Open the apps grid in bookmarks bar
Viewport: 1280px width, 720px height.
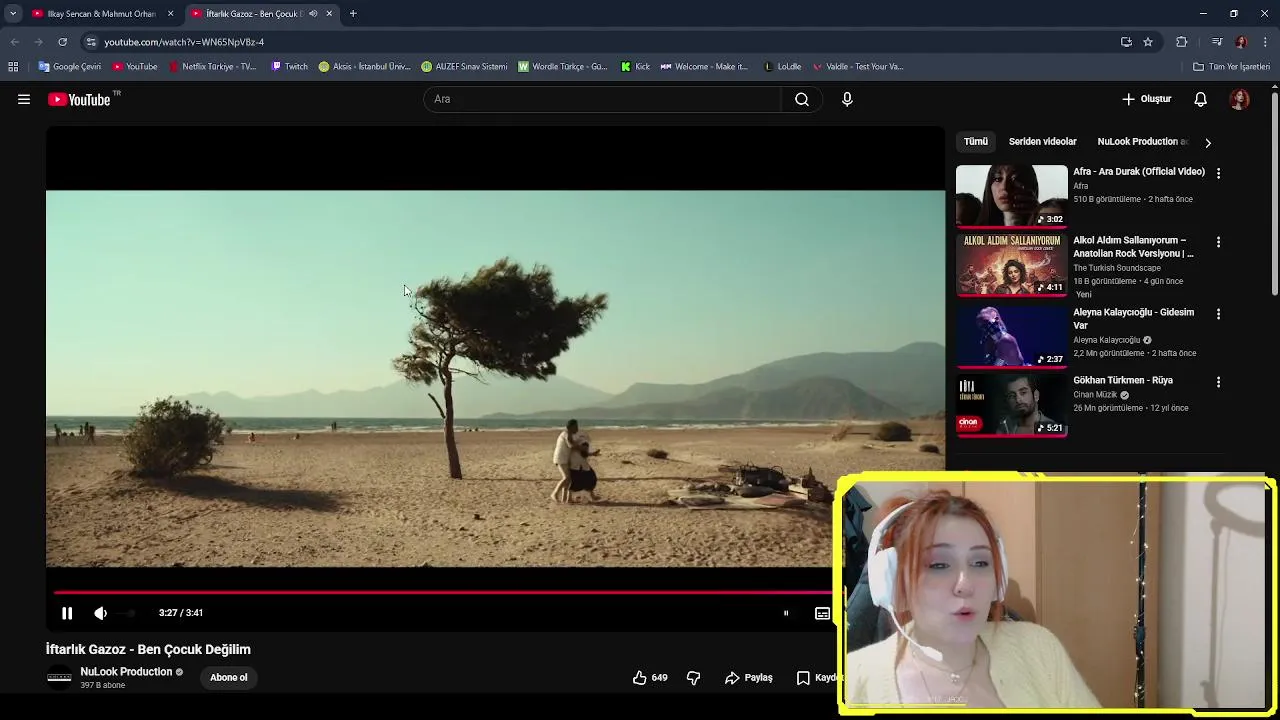[x=13, y=67]
